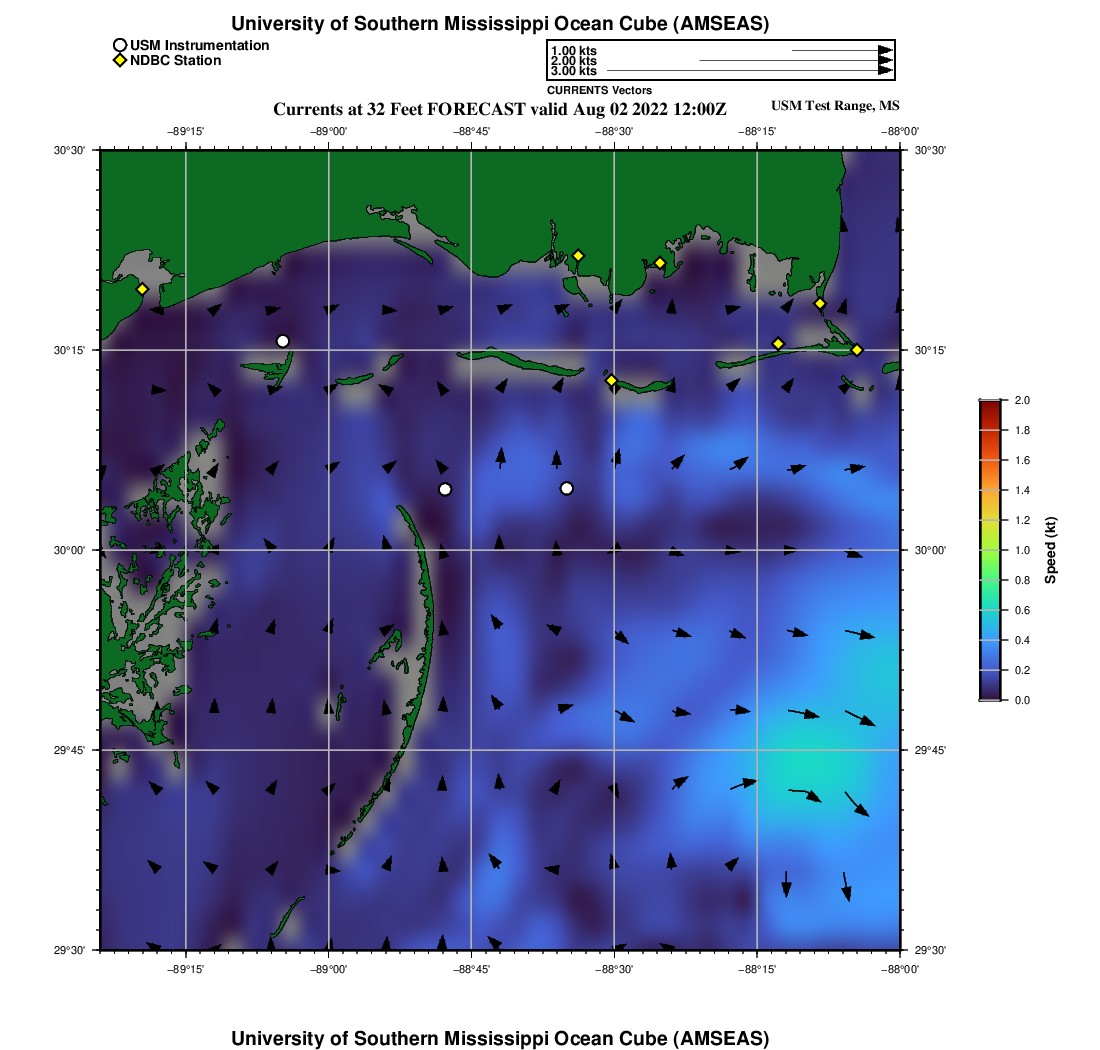The width and height of the screenshot is (1100, 1050).
Task: Click the dark red top of the speed colorbar
Action: 990,405
